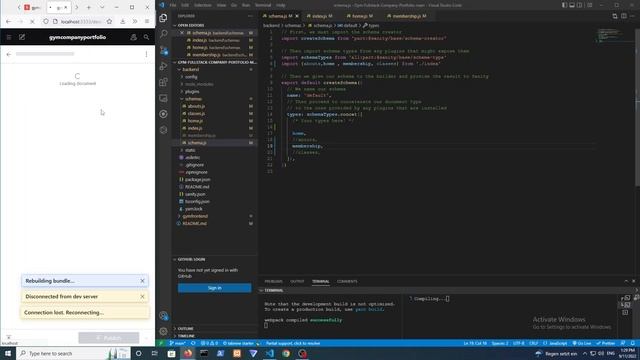Open document pane three-dot menu

(x=146, y=54)
